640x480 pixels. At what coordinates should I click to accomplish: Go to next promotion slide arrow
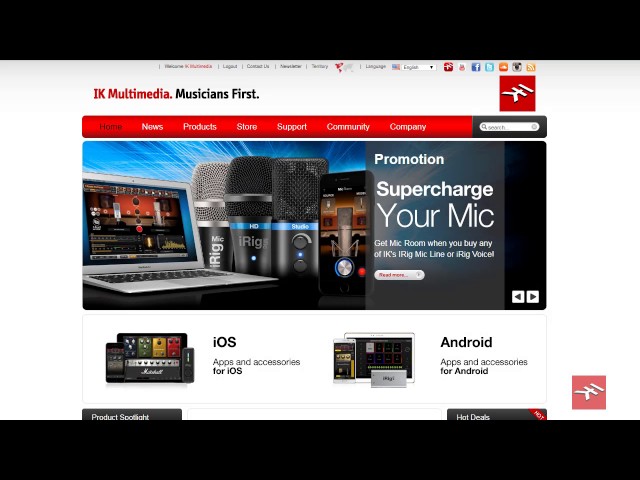click(533, 297)
